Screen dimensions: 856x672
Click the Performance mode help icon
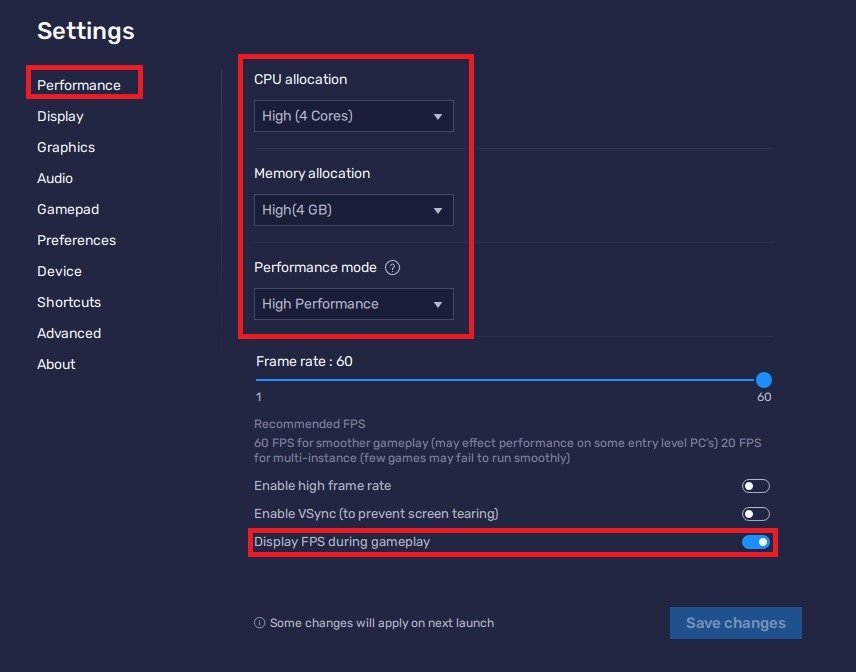click(393, 268)
